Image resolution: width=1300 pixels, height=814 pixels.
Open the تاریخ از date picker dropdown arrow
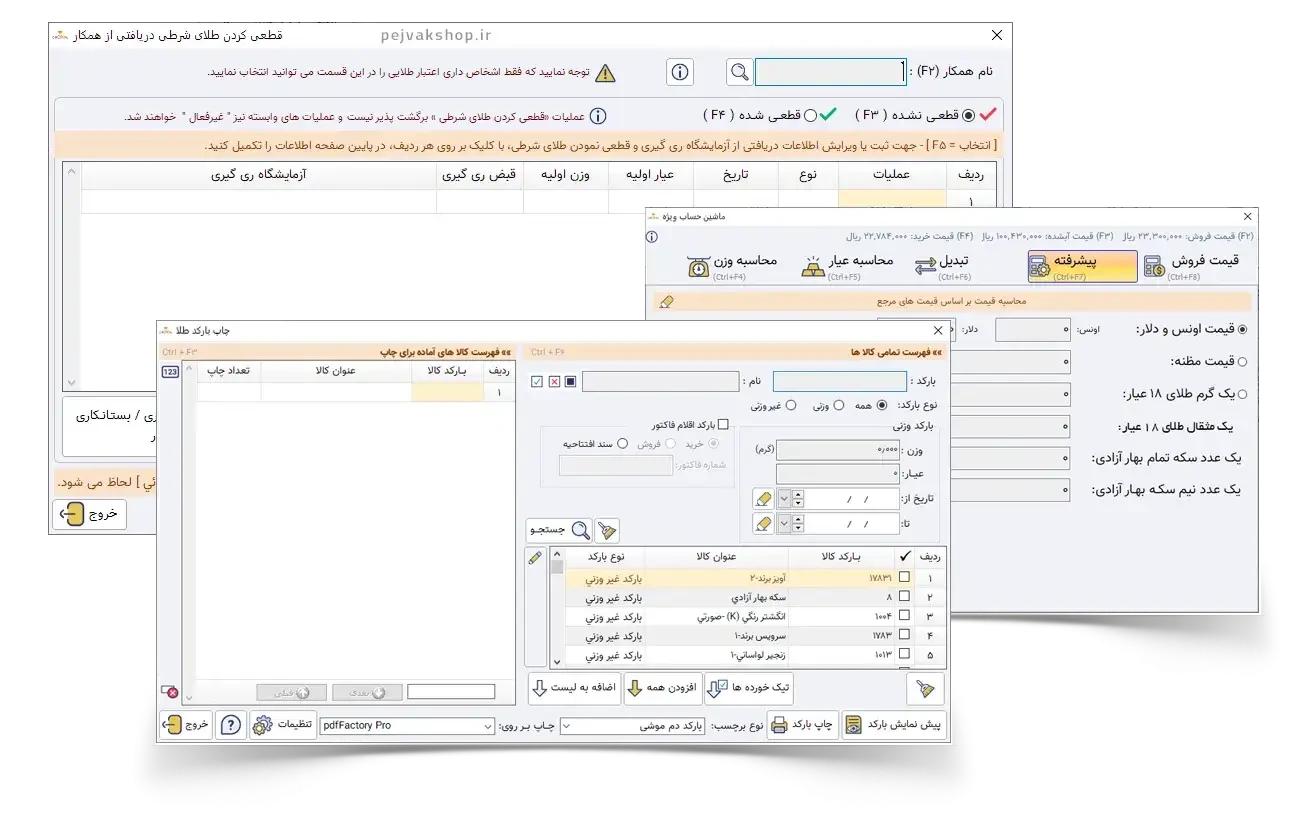coord(784,498)
